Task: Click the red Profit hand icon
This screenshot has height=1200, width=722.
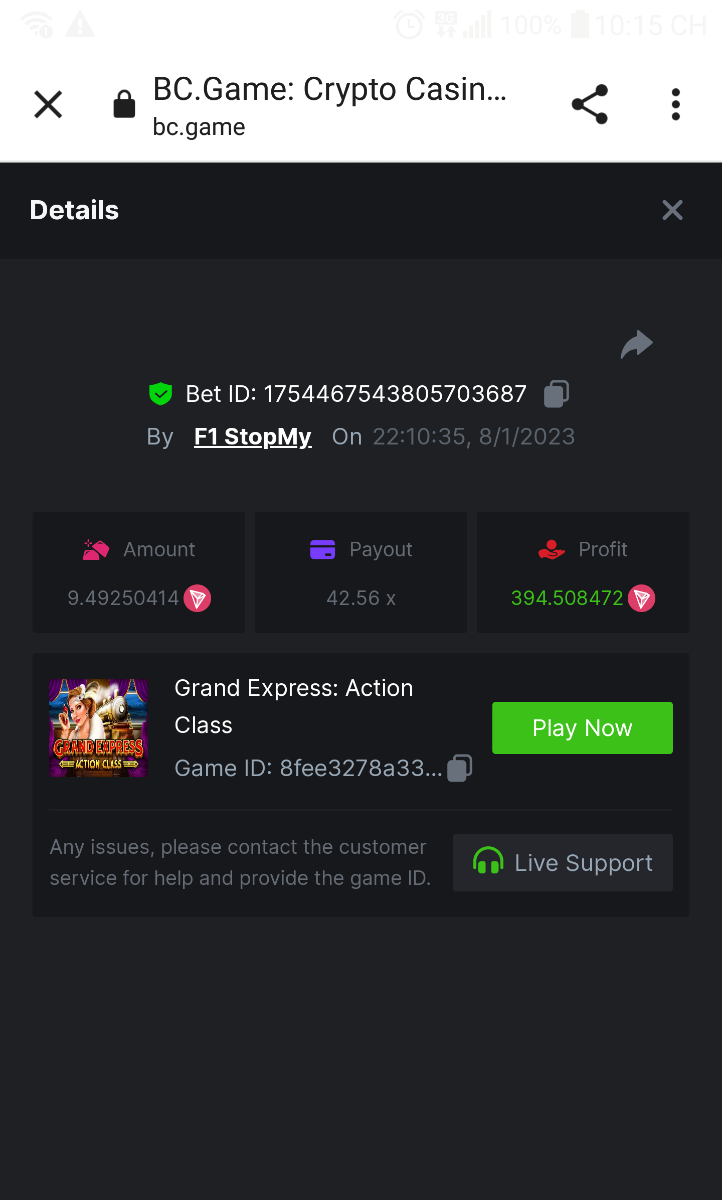Action: (x=551, y=549)
